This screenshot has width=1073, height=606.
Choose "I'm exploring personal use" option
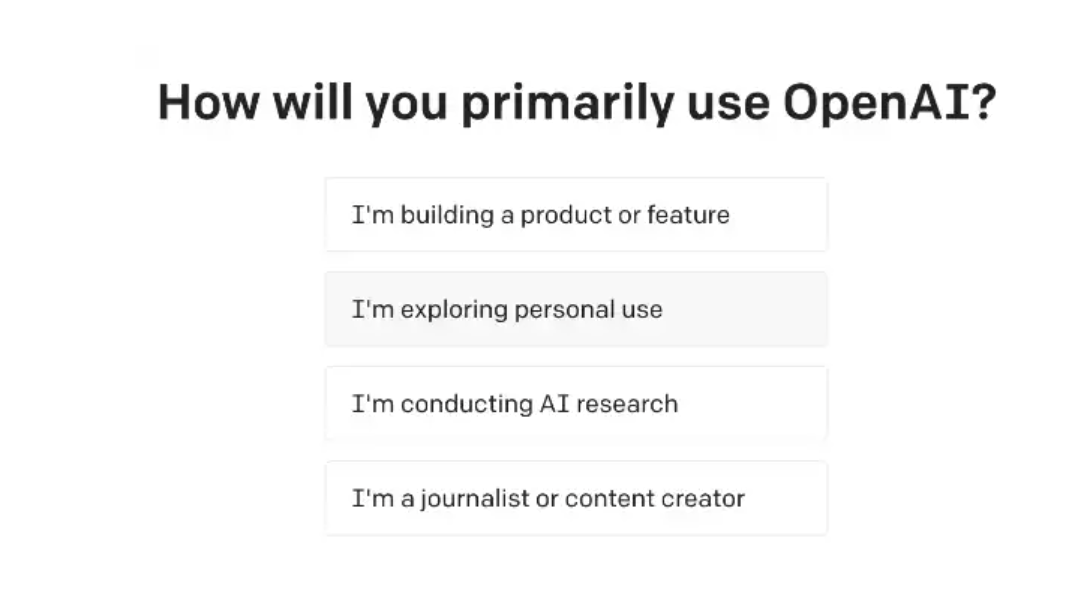point(575,309)
